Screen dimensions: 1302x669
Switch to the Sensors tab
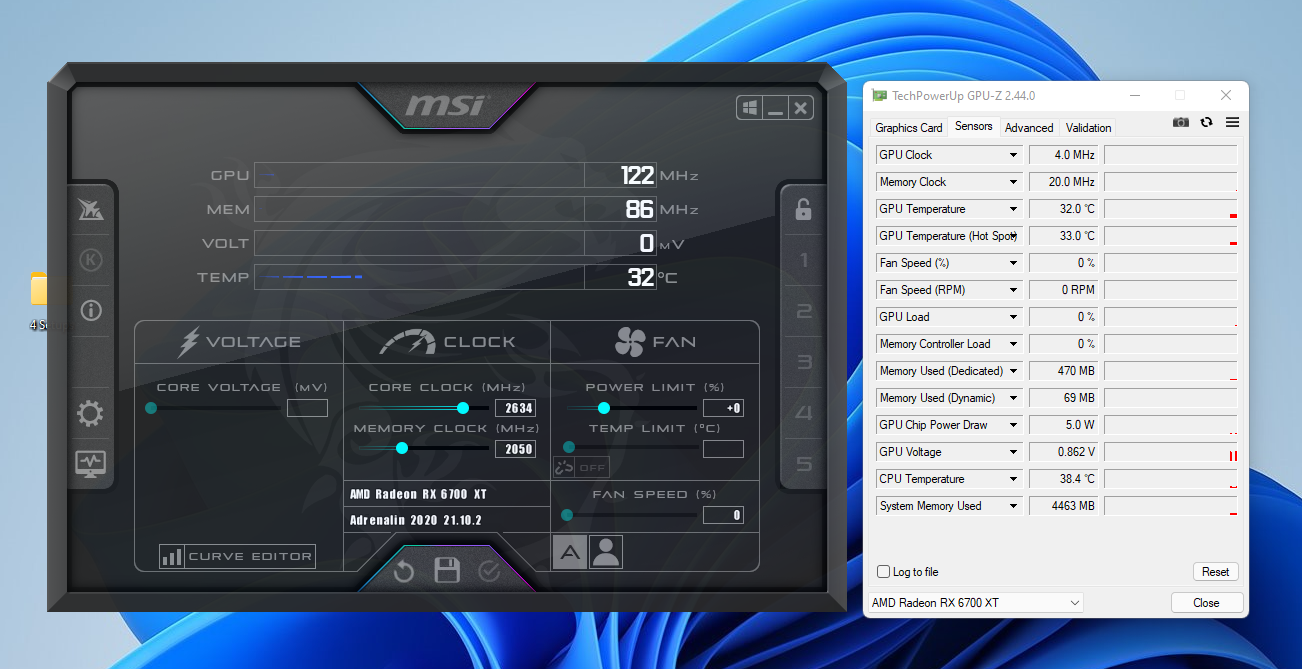pos(973,126)
